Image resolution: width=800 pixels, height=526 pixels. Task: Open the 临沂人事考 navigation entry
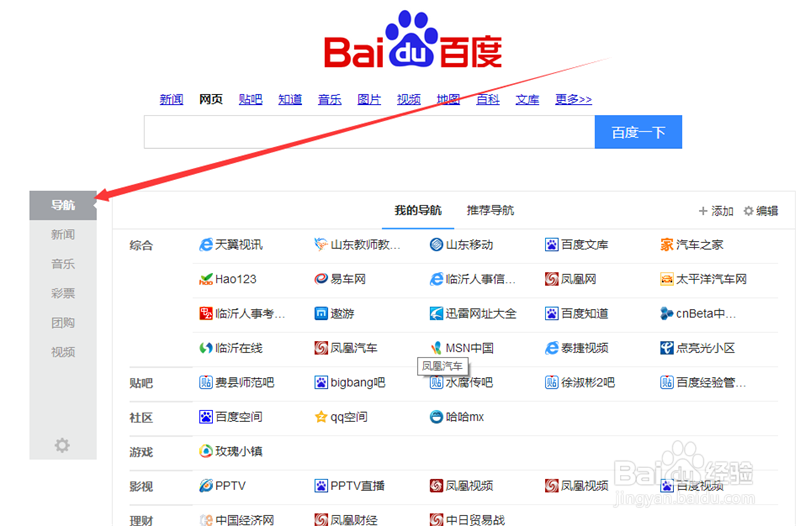242,313
